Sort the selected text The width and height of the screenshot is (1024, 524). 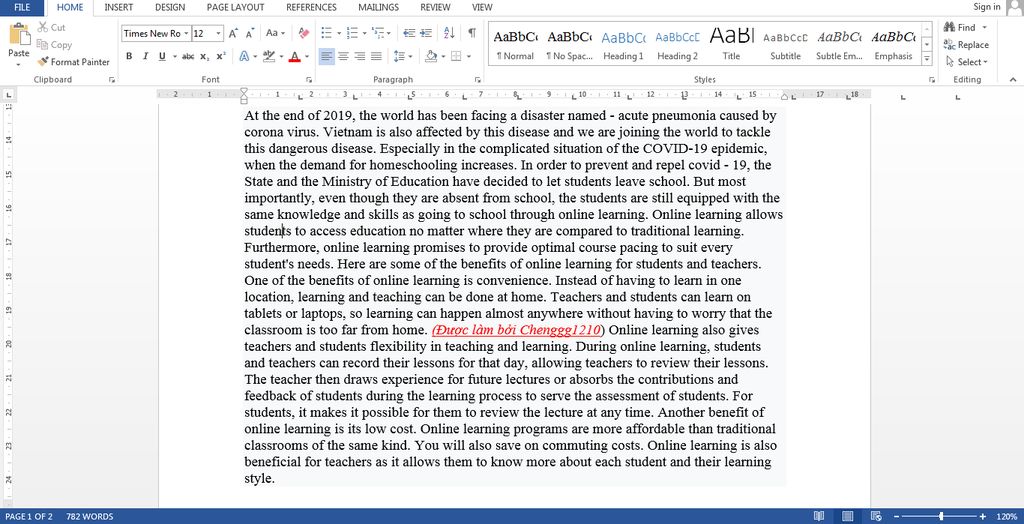tap(449, 33)
